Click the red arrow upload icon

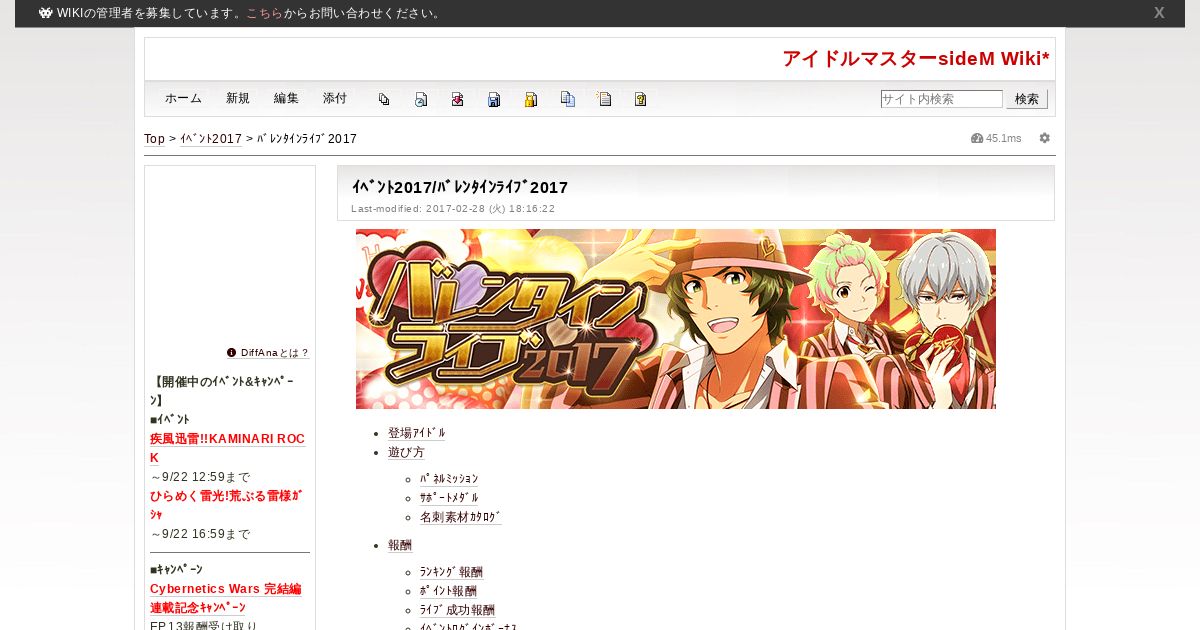point(457,99)
